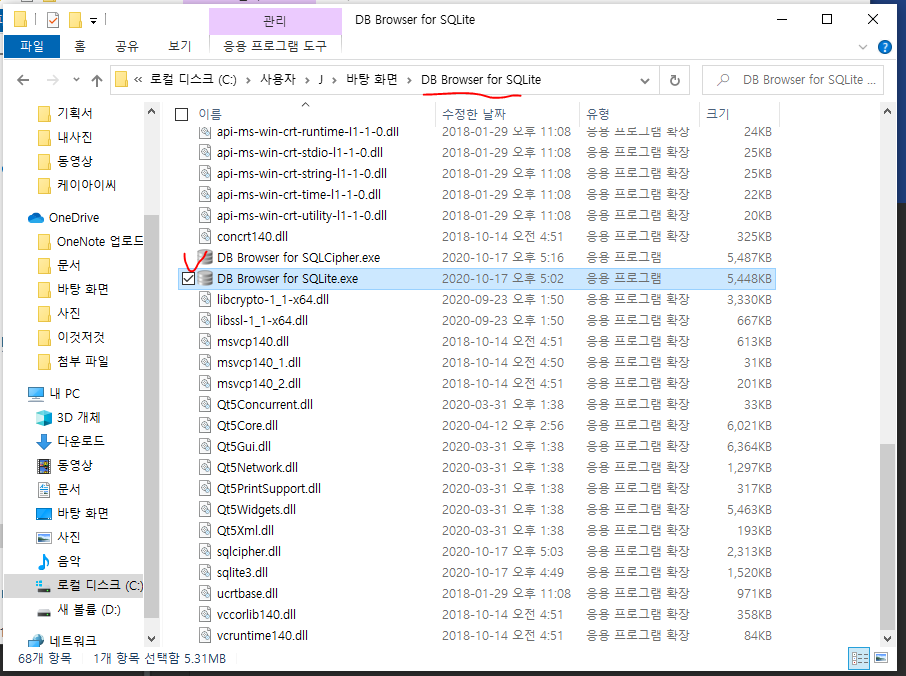
Task: Click the file list vertical scrollbar thumb
Action: tap(888, 537)
